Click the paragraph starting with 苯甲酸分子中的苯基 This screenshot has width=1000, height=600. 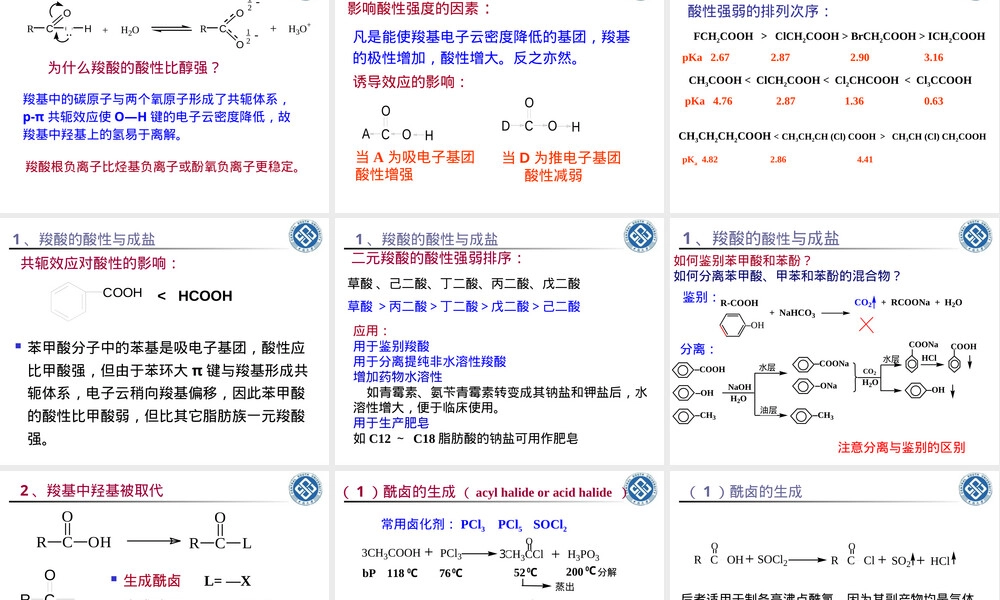click(x=167, y=393)
